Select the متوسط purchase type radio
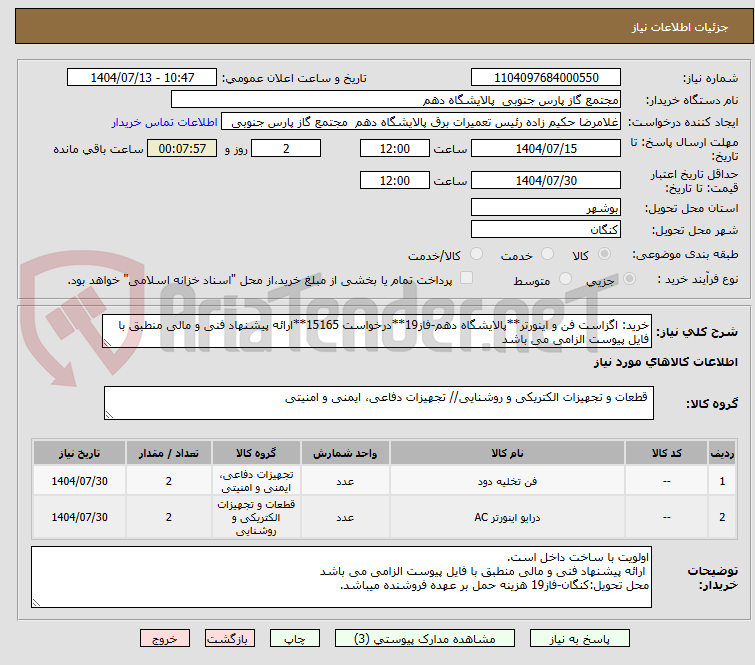755x665 pixels. [565, 279]
